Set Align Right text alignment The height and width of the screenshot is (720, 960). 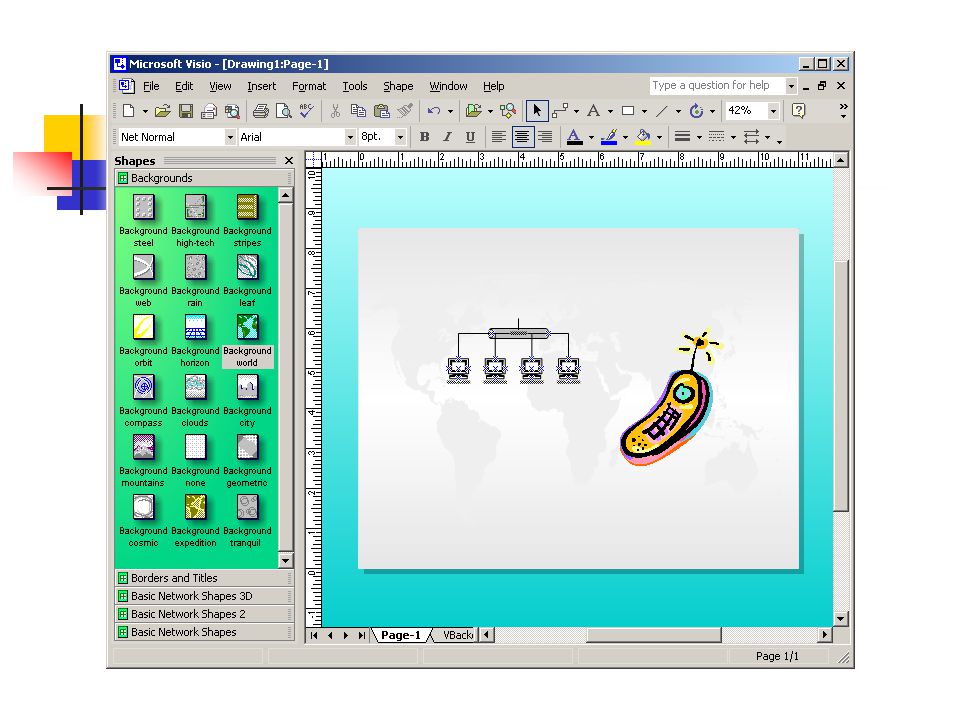point(545,137)
